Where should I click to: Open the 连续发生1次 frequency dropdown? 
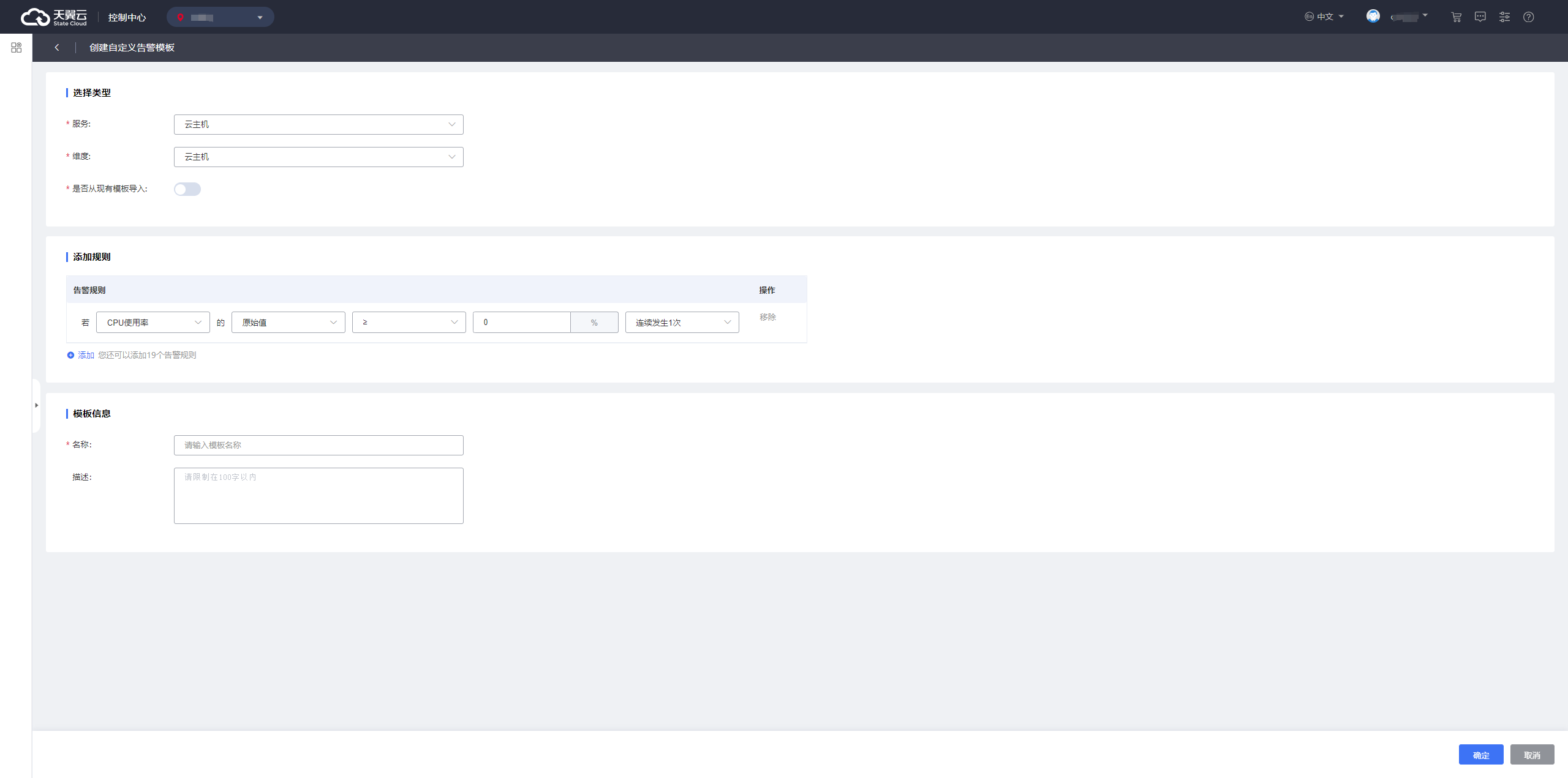(x=682, y=323)
